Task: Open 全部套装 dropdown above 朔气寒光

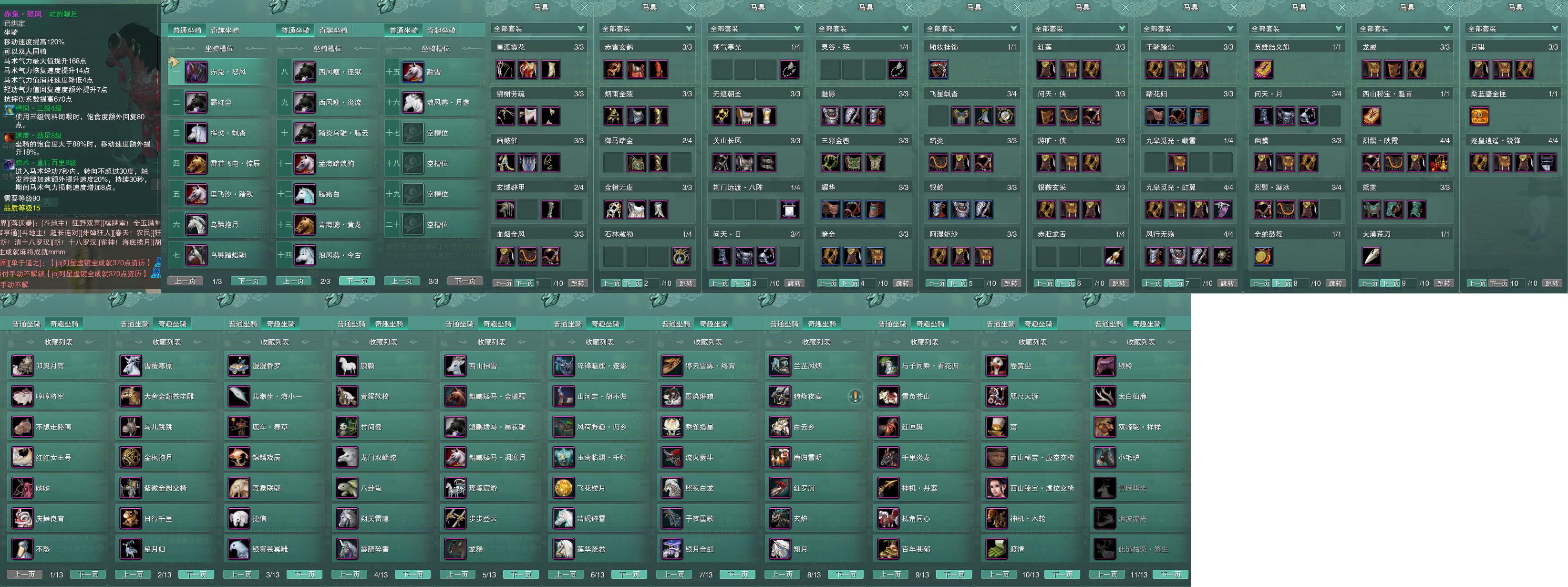Action: click(756, 29)
